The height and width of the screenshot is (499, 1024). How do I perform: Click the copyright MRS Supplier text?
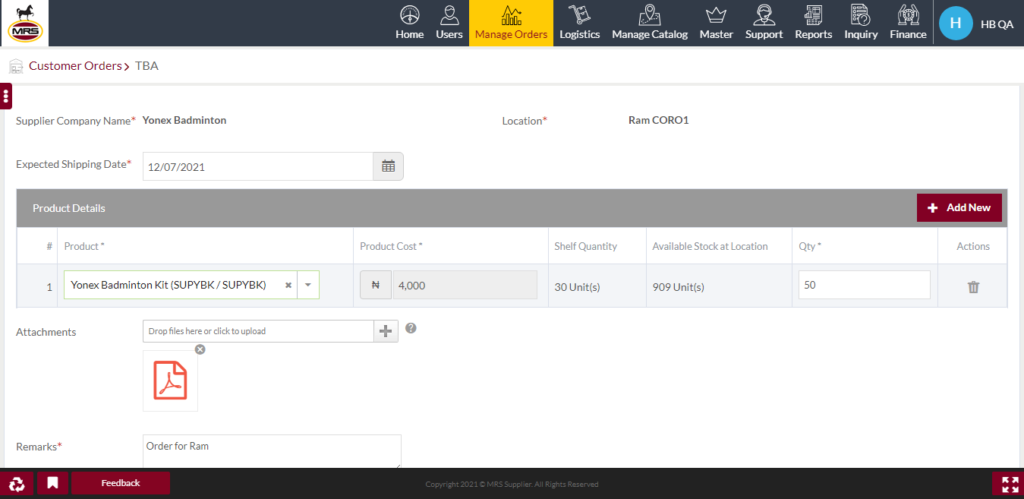[512, 485]
